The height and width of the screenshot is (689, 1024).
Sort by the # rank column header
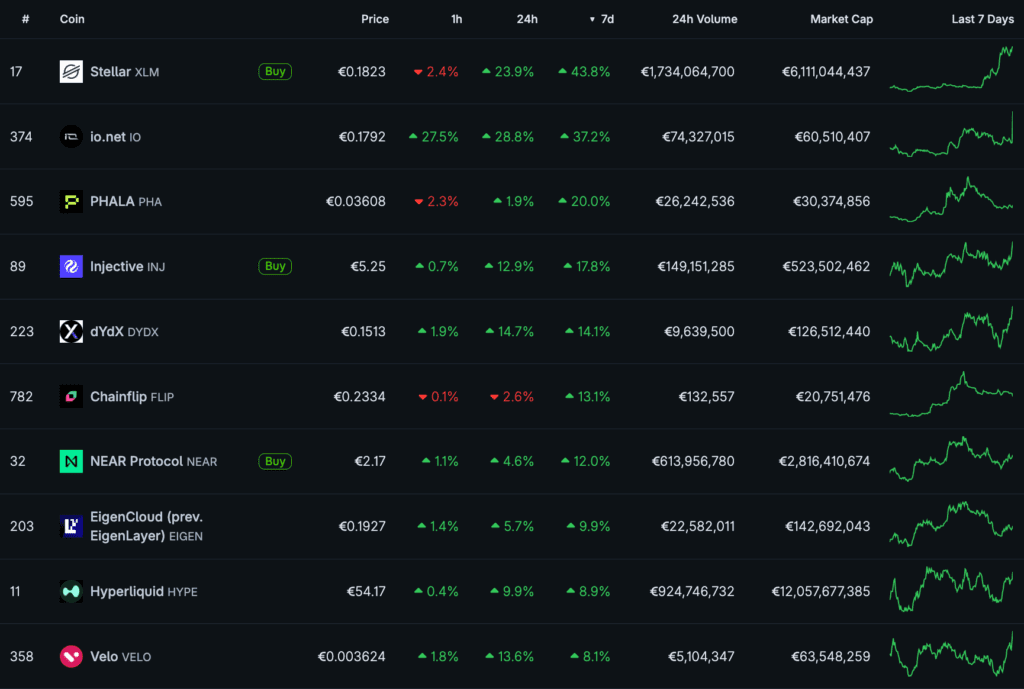(x=25, y=19)
